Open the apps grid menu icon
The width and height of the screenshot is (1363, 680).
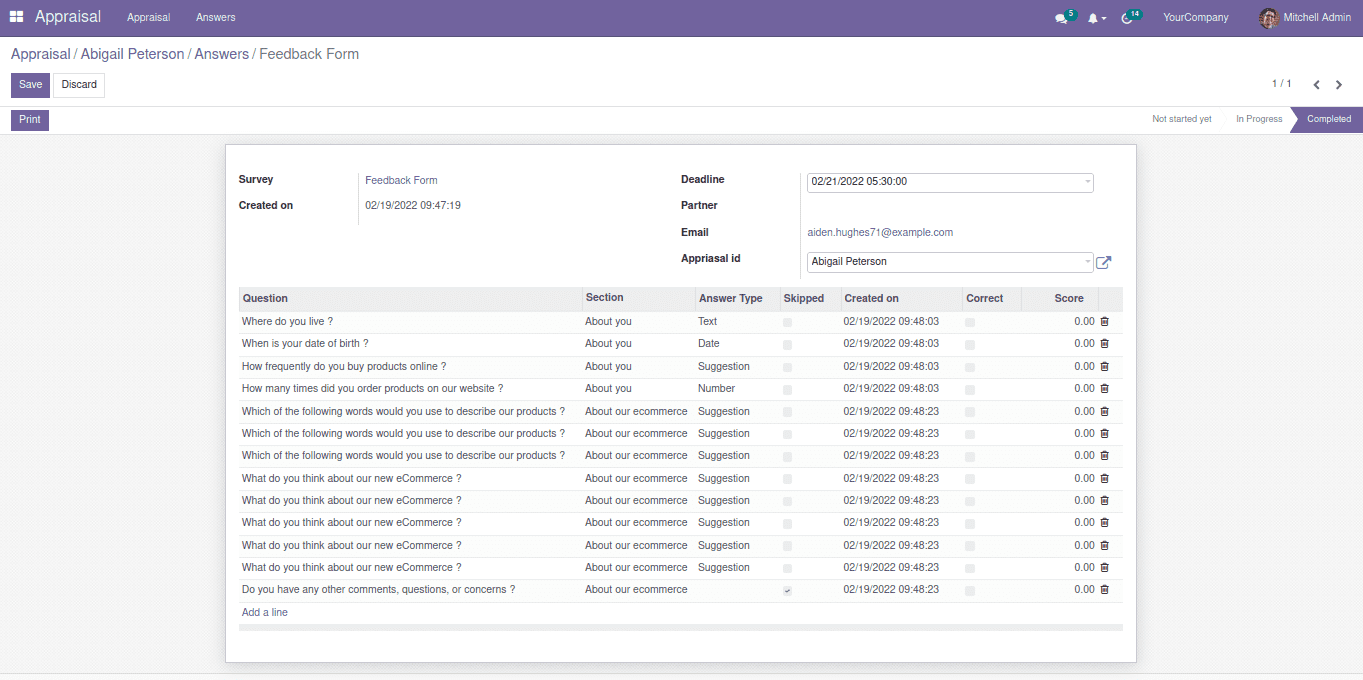pos(16,17)
